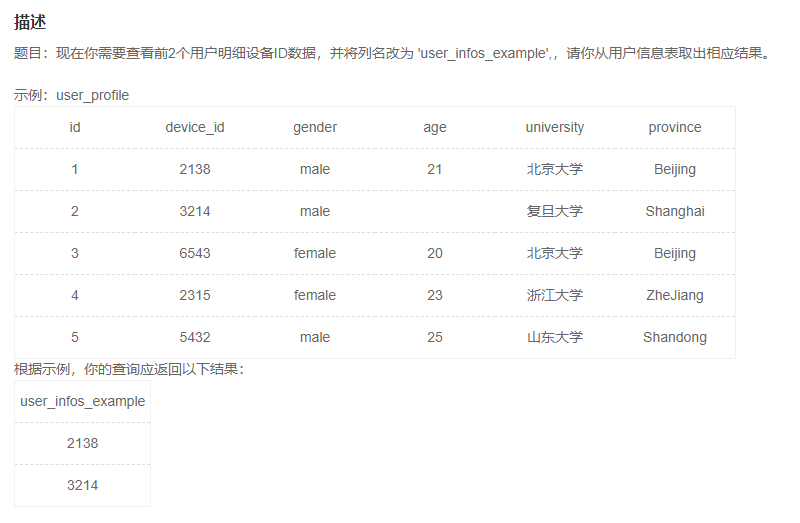Click the "device_id" column header
The image size is (800, 523).
pyautogui.click(x=195, y=127)
